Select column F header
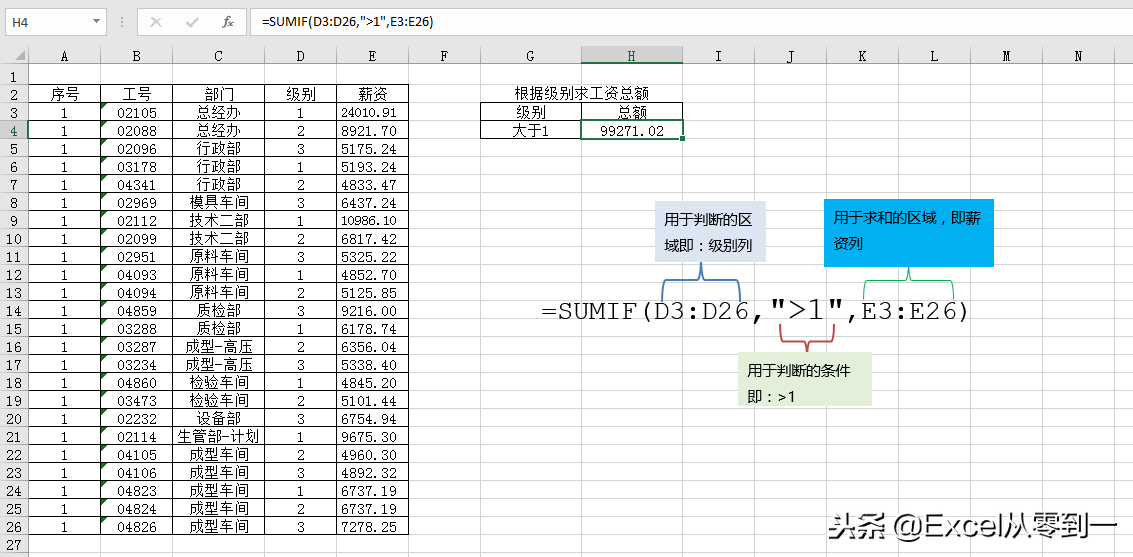1133x557 pixels. click(x=444, y=56)
